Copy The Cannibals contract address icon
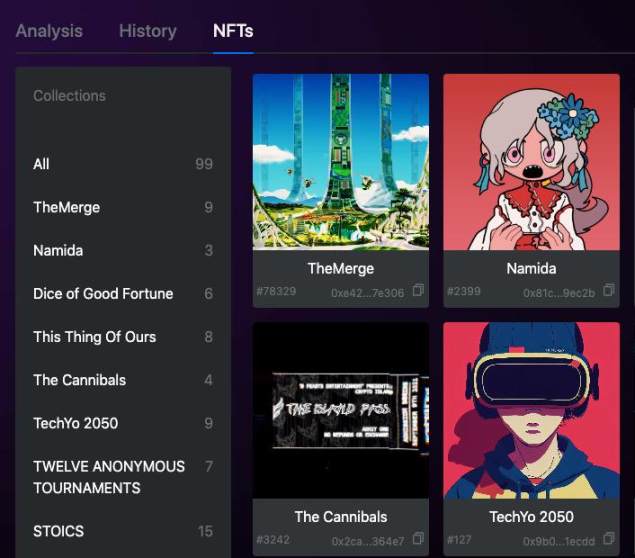Image resolution: width=635 pixels, height=558 pixels. click(418, 538)
